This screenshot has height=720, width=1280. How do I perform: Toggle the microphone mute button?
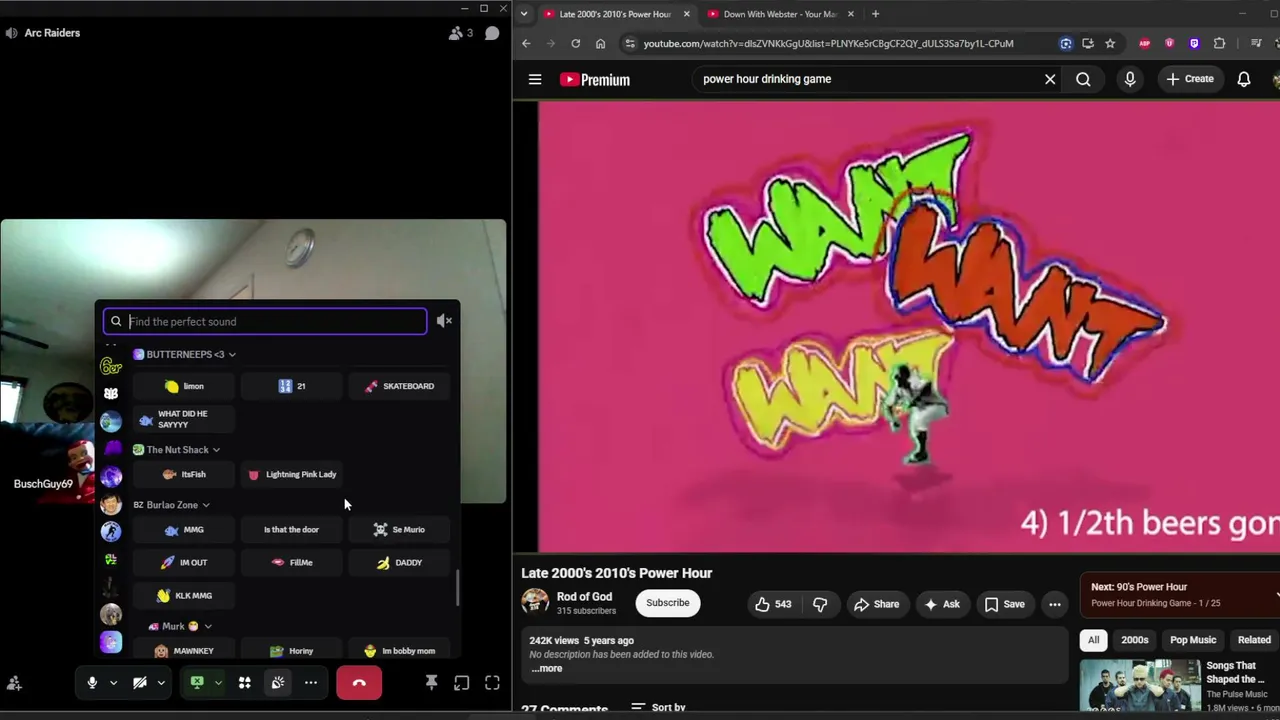(91, 683)
